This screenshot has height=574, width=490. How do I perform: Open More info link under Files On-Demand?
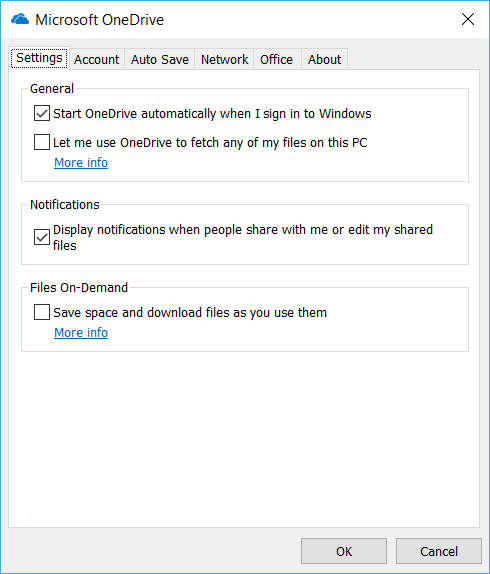pyautogui.click(x=81, y=333)
